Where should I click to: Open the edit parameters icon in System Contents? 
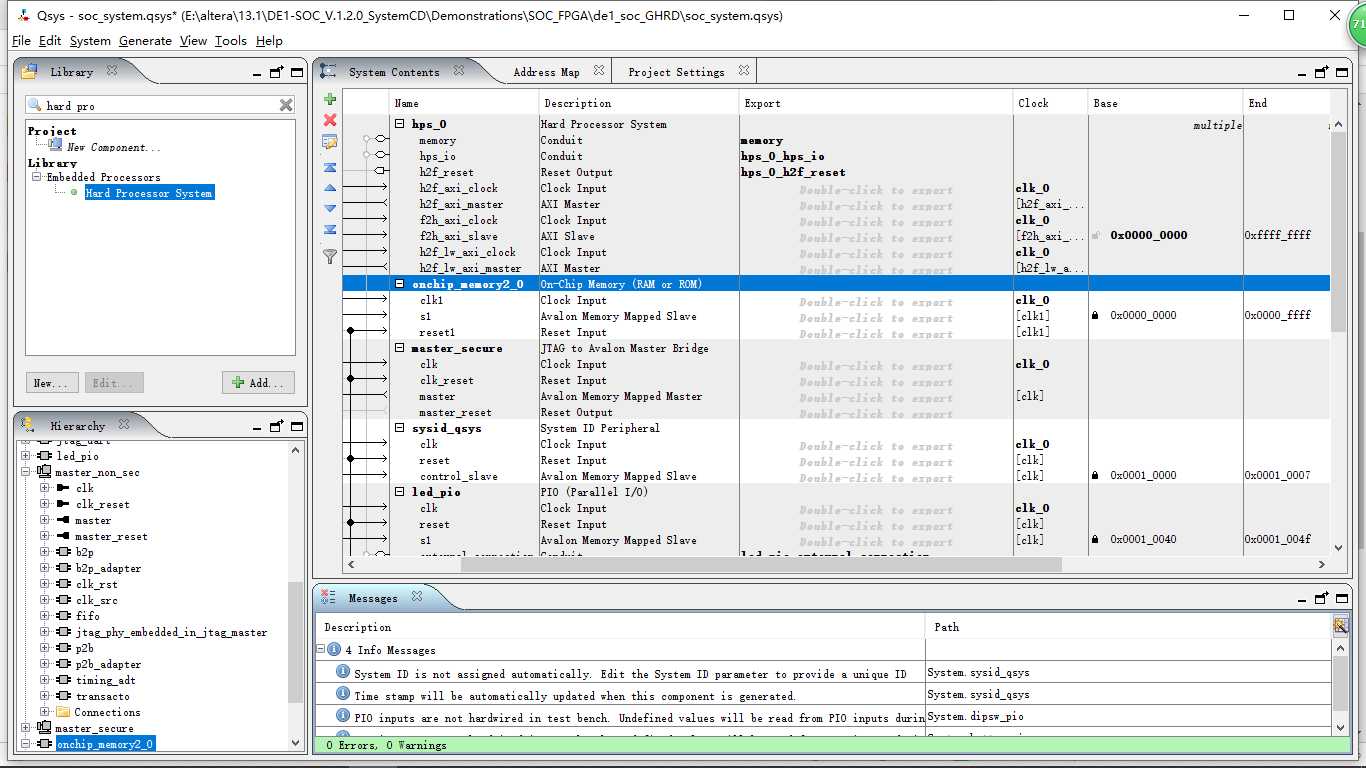330,142
